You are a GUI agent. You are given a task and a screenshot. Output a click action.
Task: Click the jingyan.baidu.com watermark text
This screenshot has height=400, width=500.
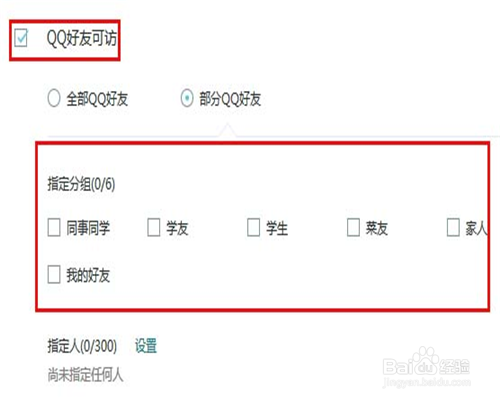click(427, 382)
